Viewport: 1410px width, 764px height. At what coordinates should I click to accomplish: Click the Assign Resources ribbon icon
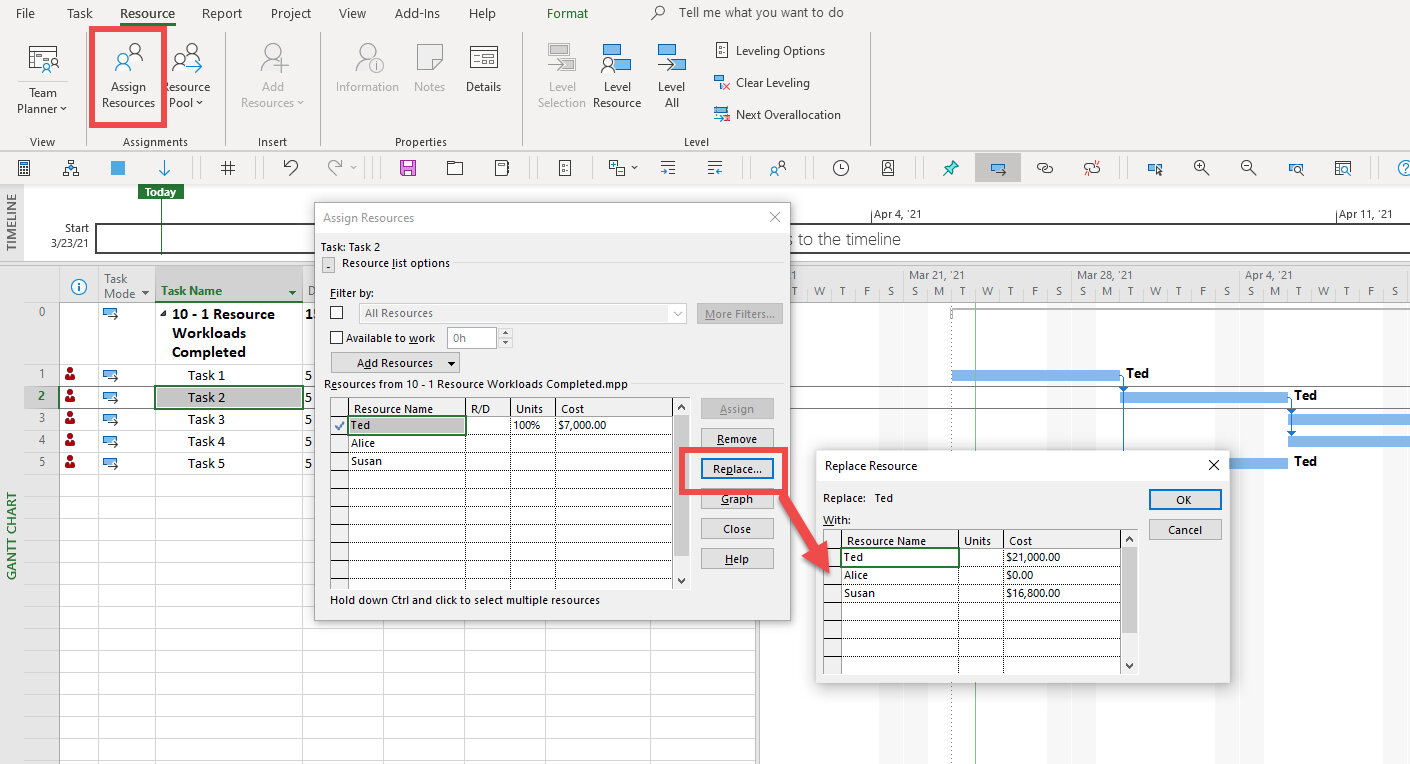[x=128, y=76]
